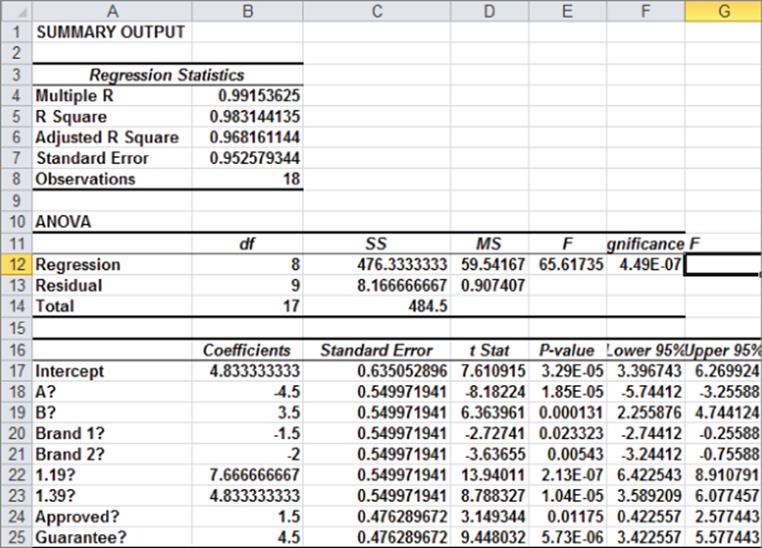
Task: Click the Approved? variable label
Action: click(77, 516)
